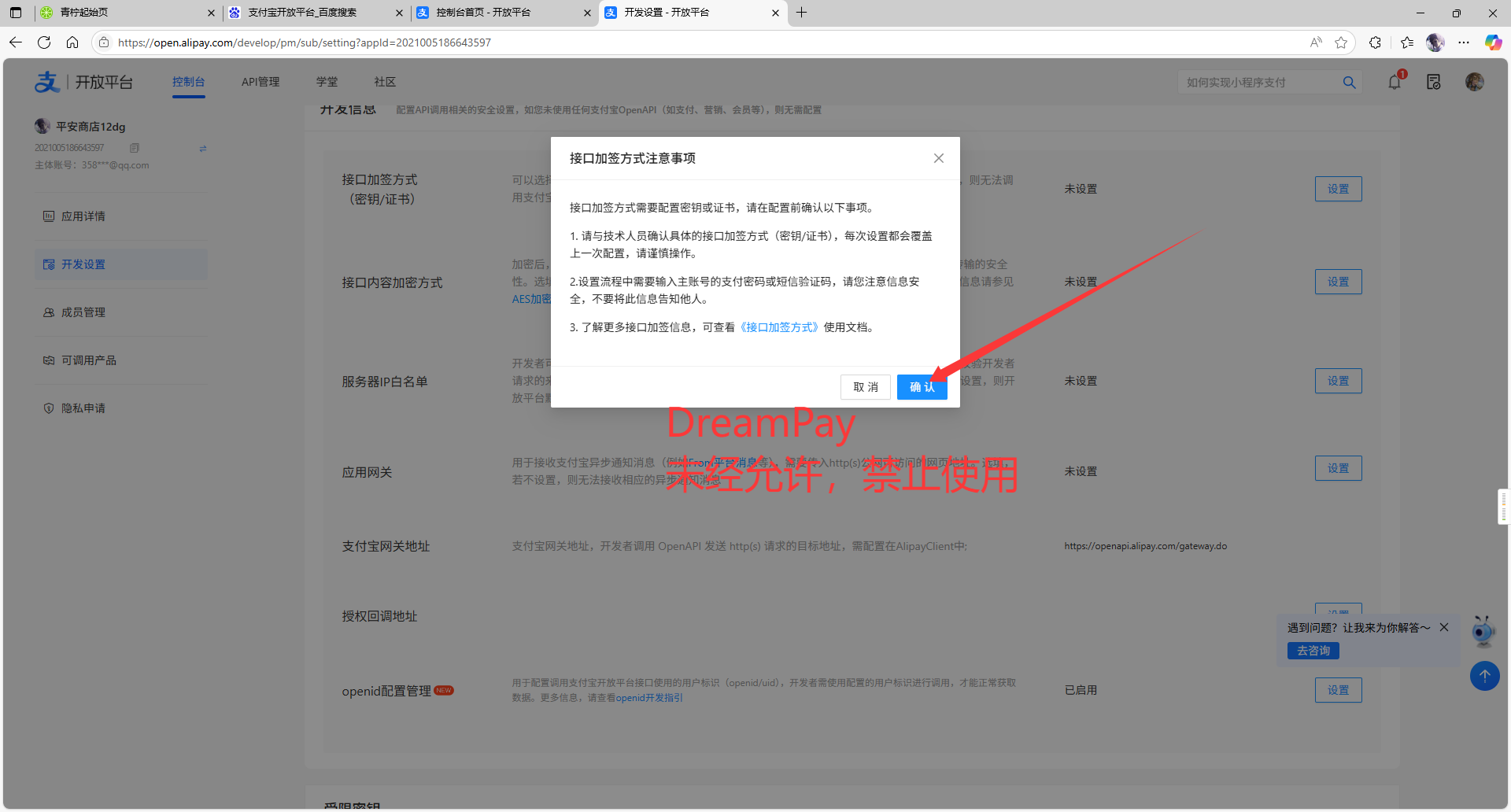Switch to the API管理 menu
This screenshot has height=812, width=1511.
260,82
